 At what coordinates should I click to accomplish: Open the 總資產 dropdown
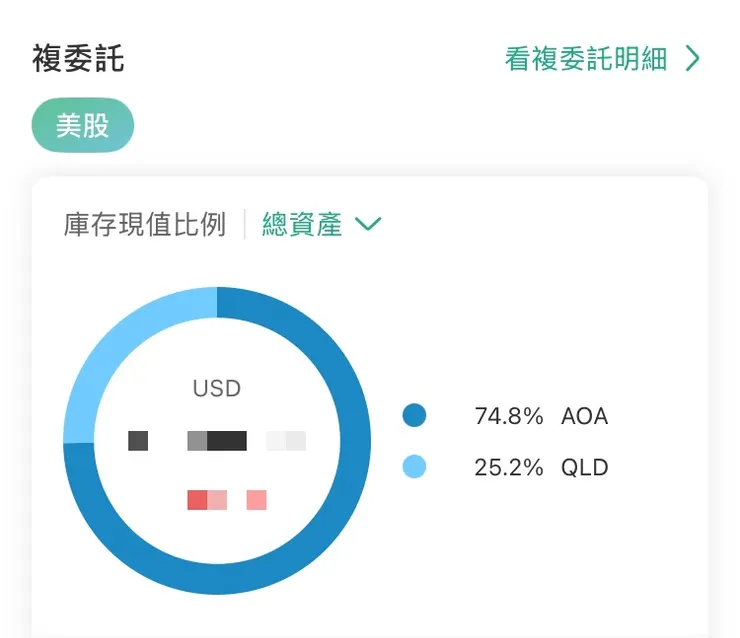click(302, 224)
